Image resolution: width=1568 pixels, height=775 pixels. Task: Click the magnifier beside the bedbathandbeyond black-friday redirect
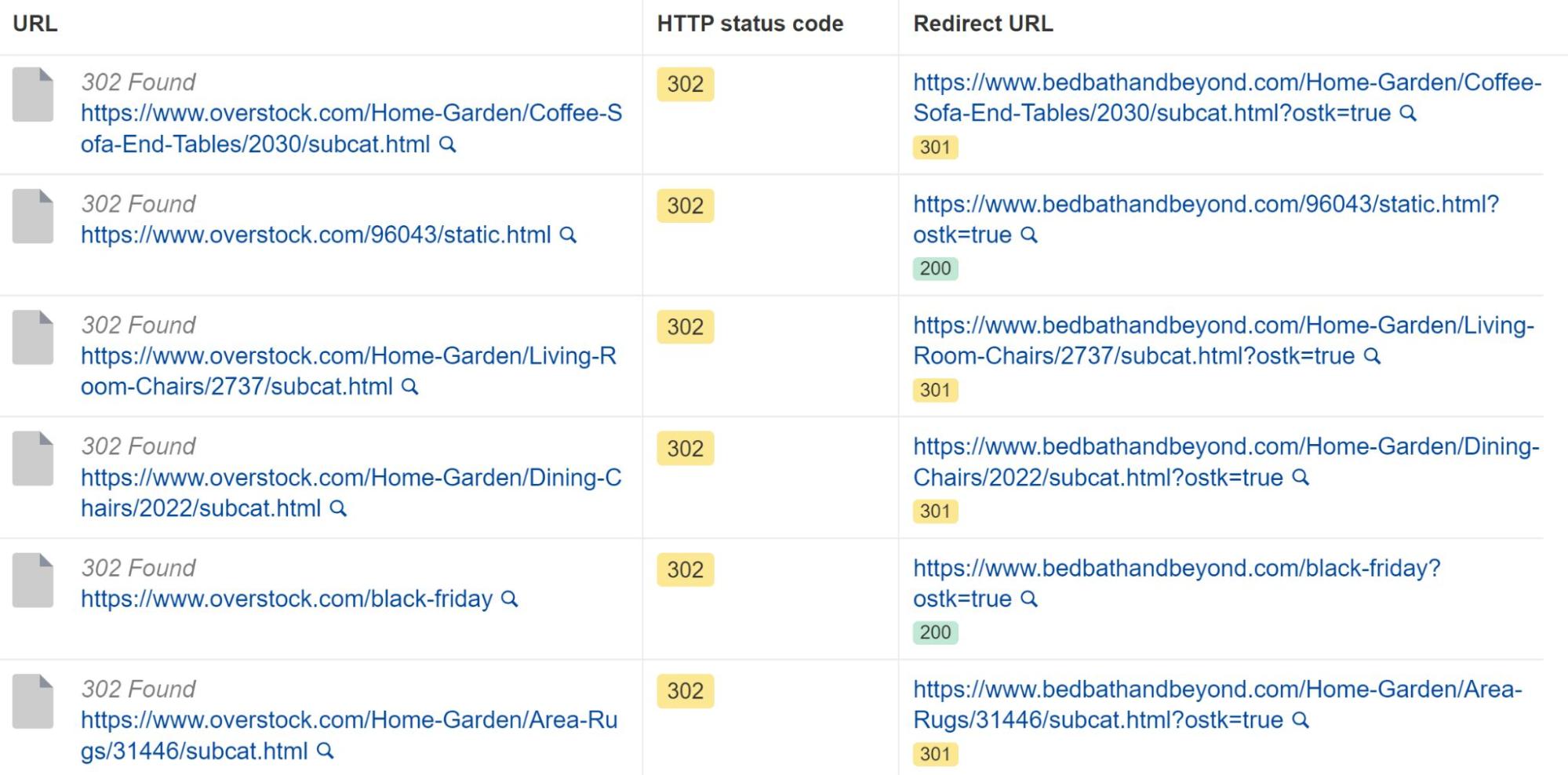[x=1028, y=599]
